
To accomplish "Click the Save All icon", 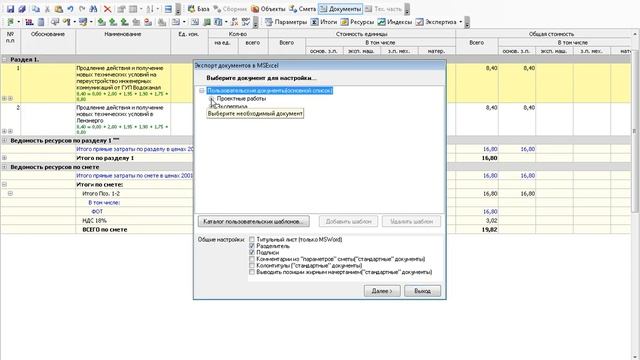I will click(22, 9).
